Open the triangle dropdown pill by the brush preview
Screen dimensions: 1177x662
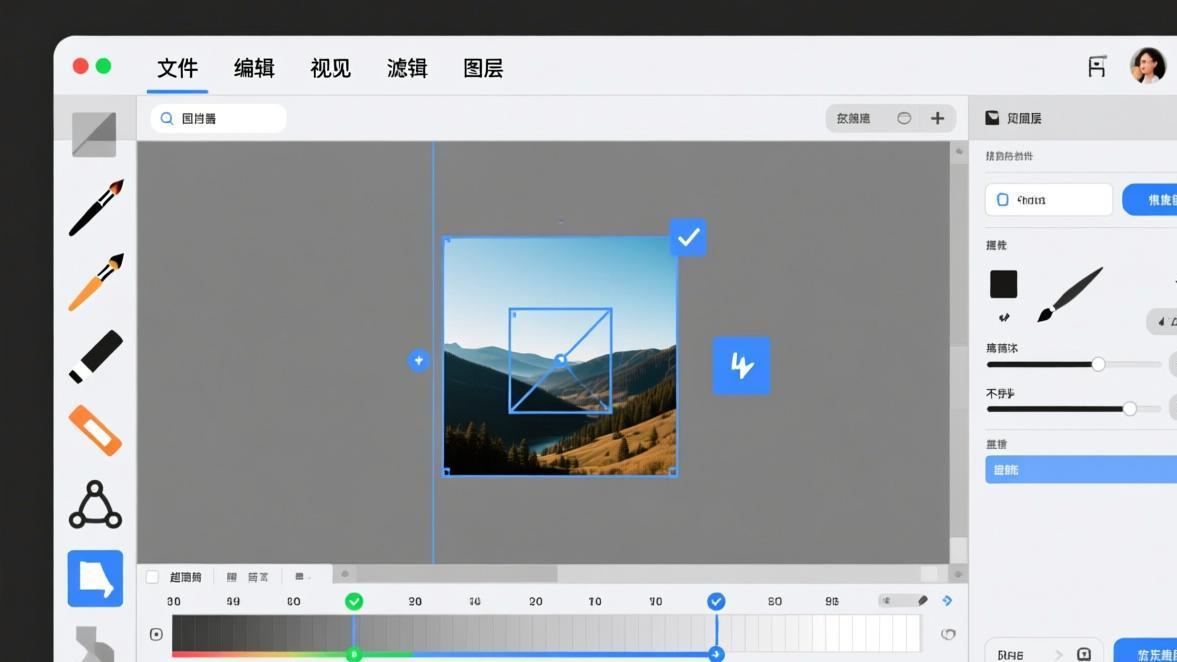[1162, 321]
